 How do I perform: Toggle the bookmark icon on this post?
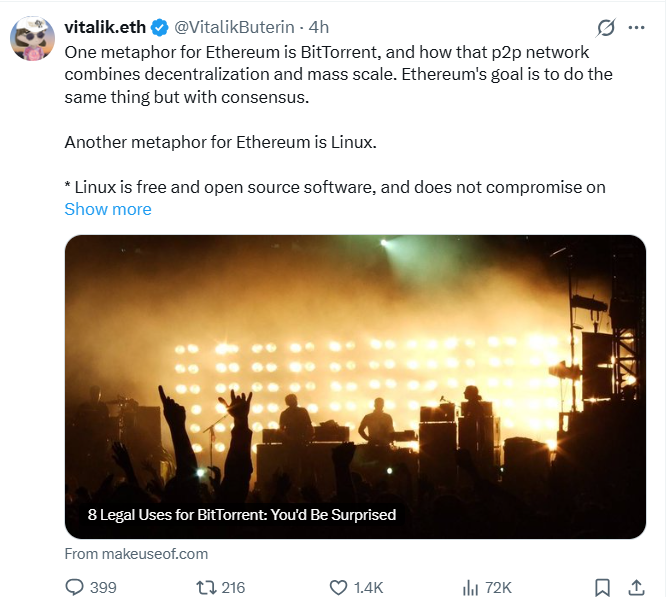point(602,587)
